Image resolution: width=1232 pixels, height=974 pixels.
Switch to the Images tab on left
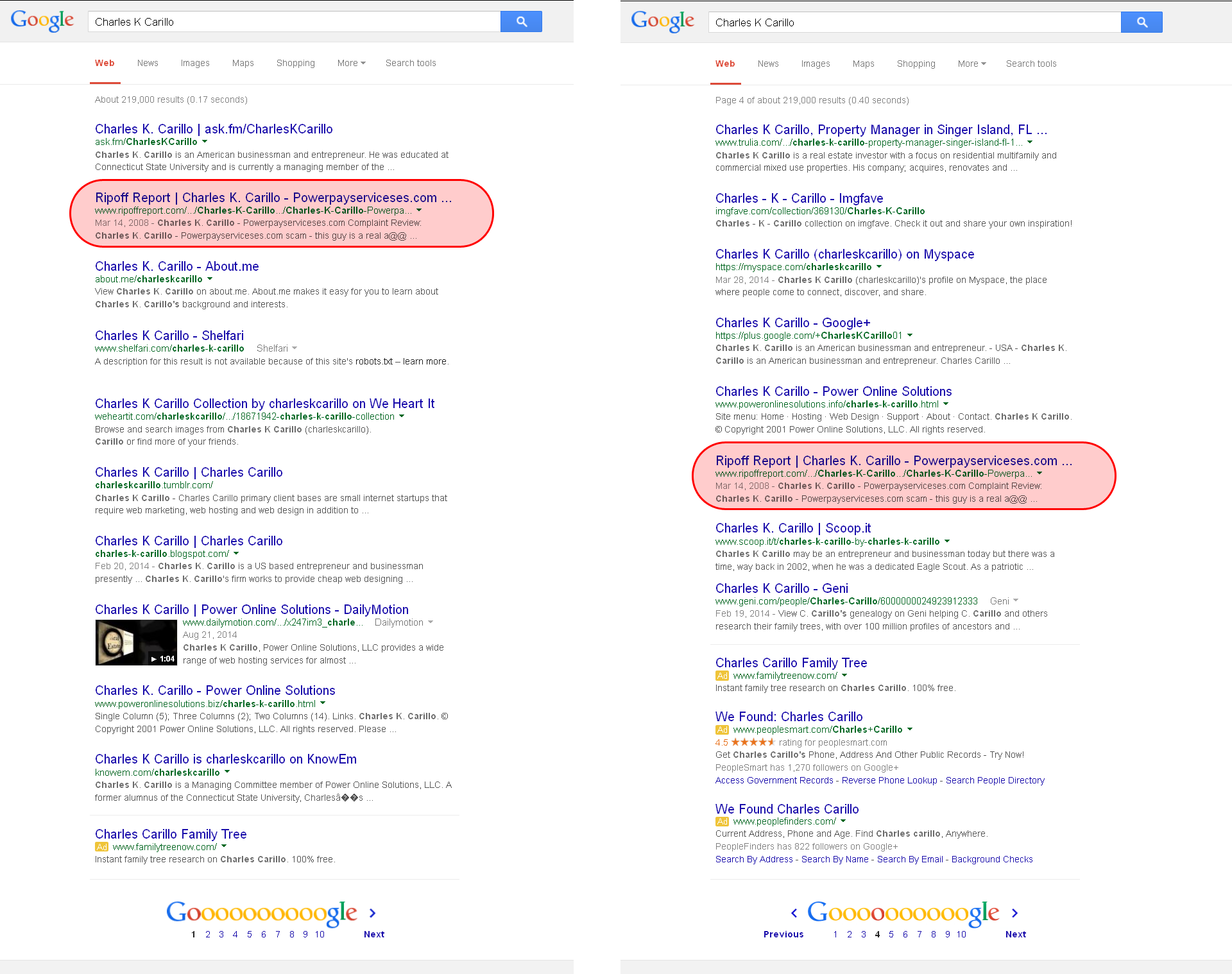(195, 63)
